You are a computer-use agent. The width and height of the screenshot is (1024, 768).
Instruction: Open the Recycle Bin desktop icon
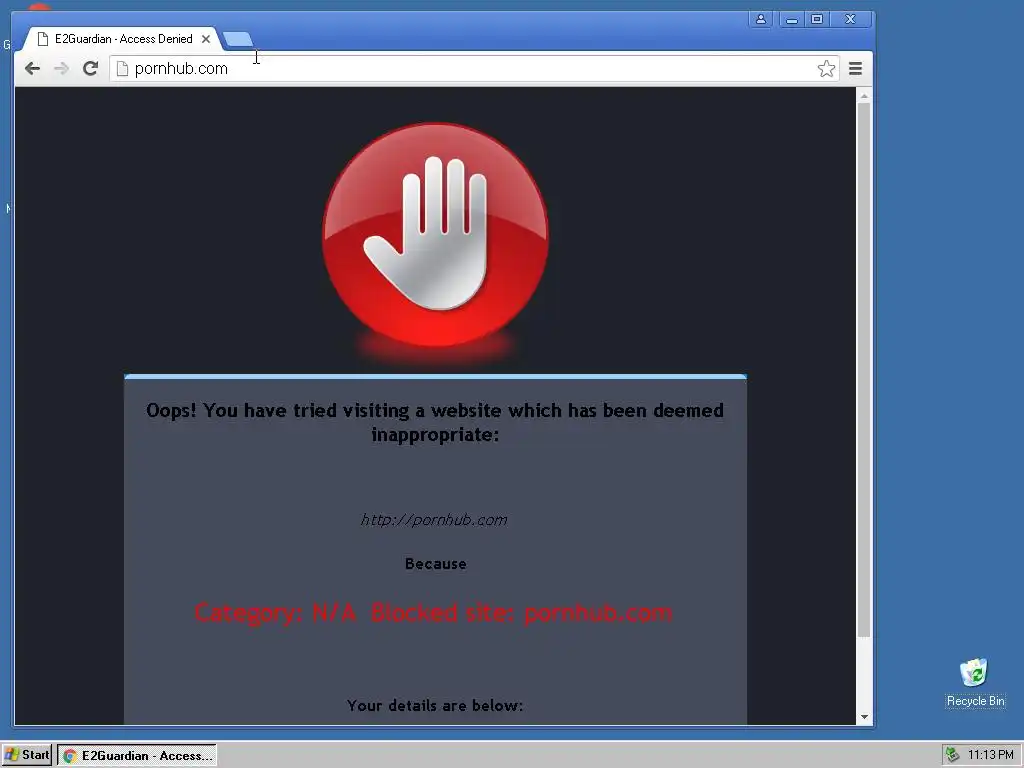pyautogui.click(x=975, y=682)
